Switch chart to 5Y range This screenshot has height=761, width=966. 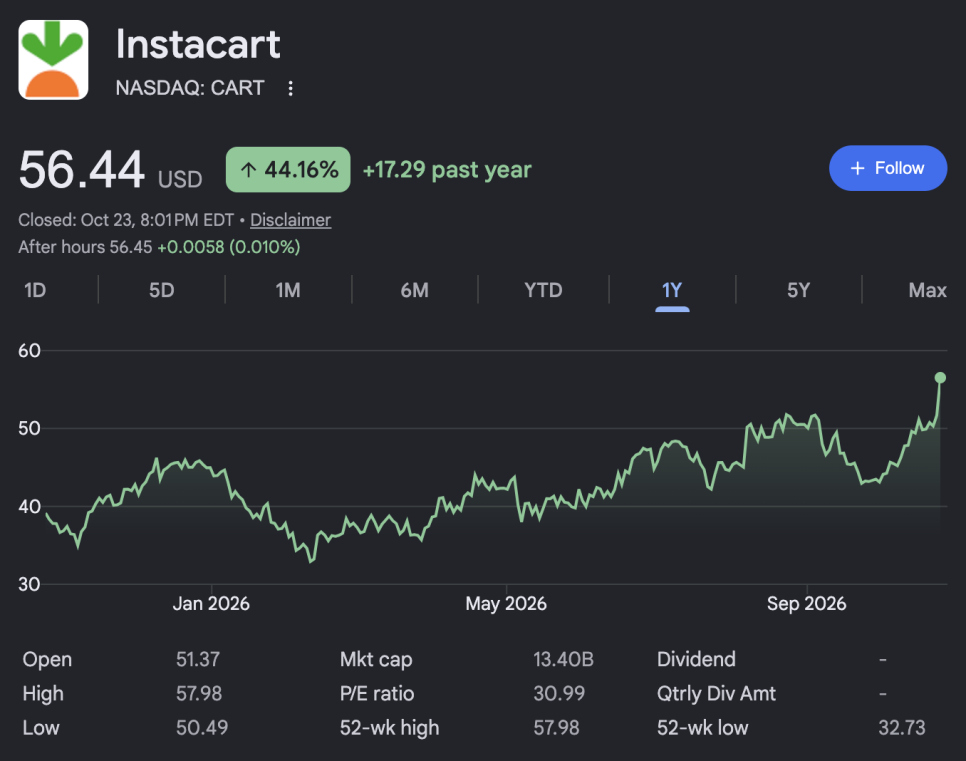[798, 290]
